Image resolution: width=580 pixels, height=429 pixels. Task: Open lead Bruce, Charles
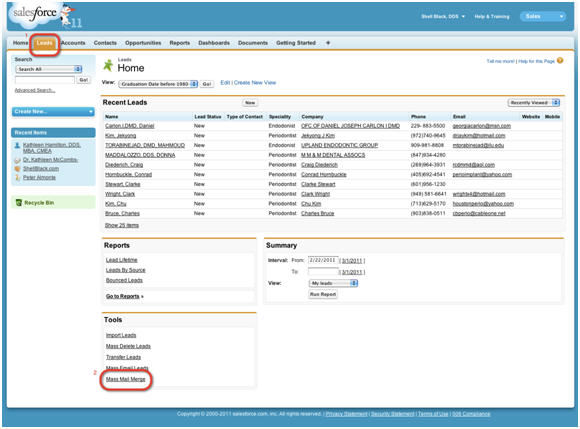coord(122,213)
